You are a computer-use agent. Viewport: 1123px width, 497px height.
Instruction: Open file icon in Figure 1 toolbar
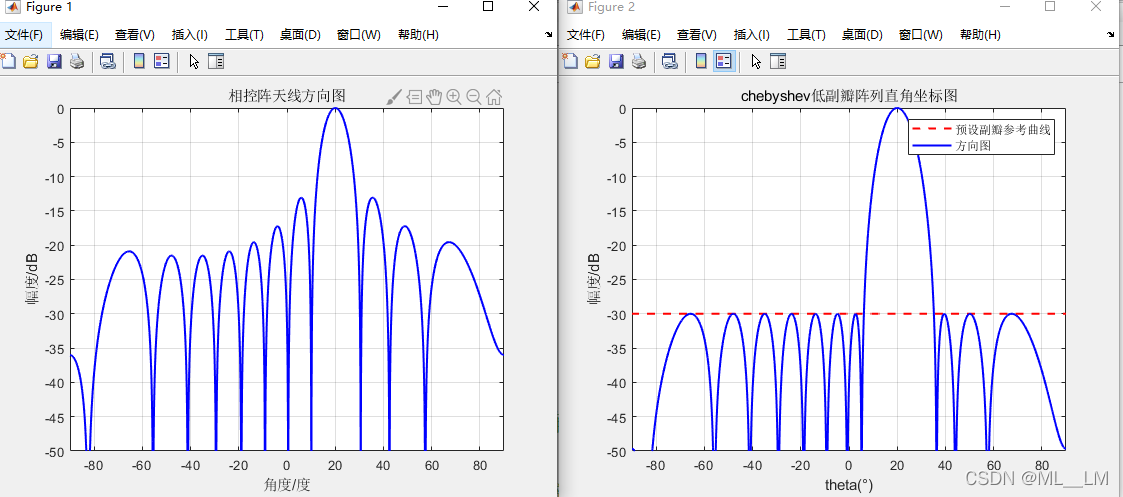[31, 61]
